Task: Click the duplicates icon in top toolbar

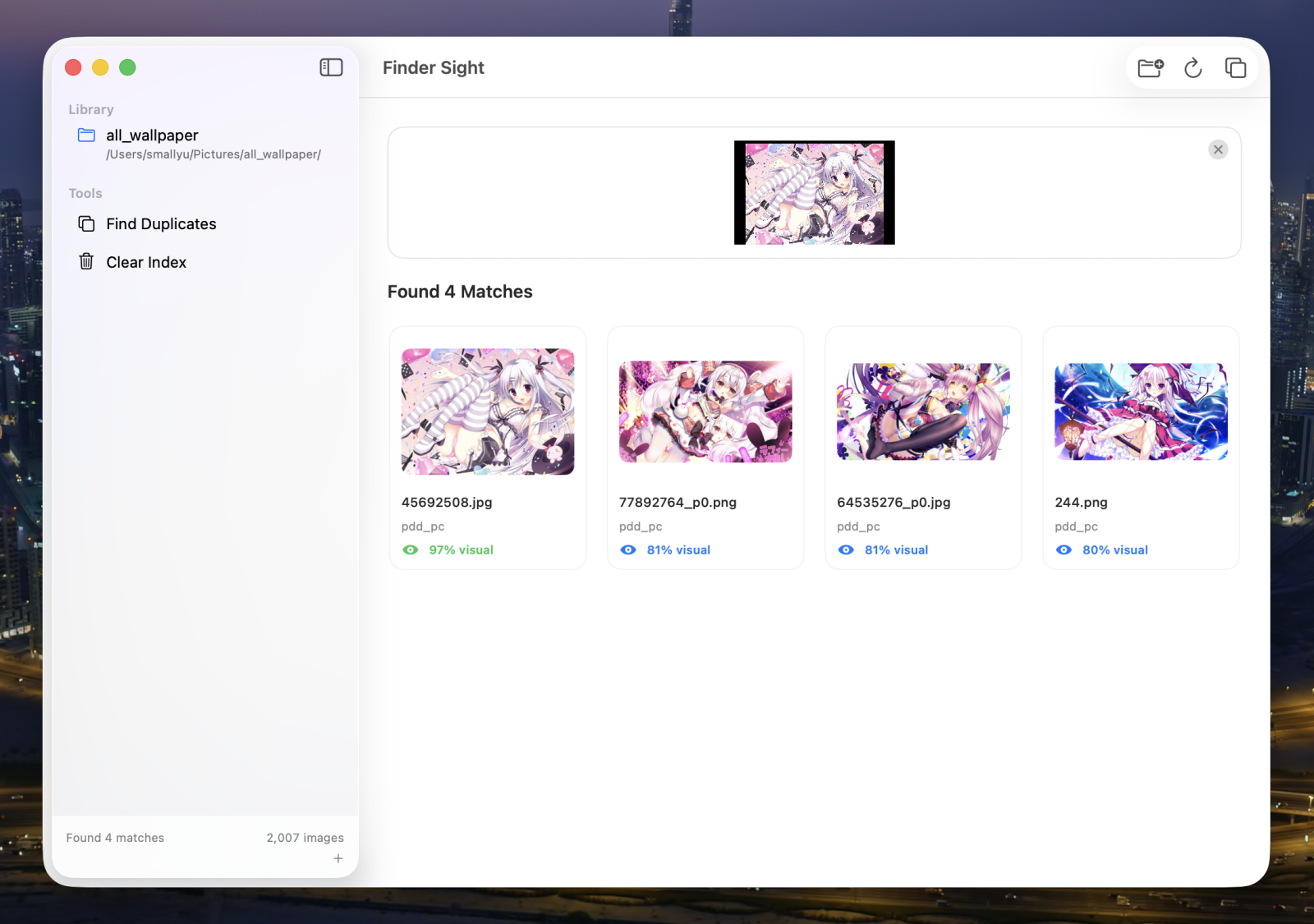Action: [1236, 67]
